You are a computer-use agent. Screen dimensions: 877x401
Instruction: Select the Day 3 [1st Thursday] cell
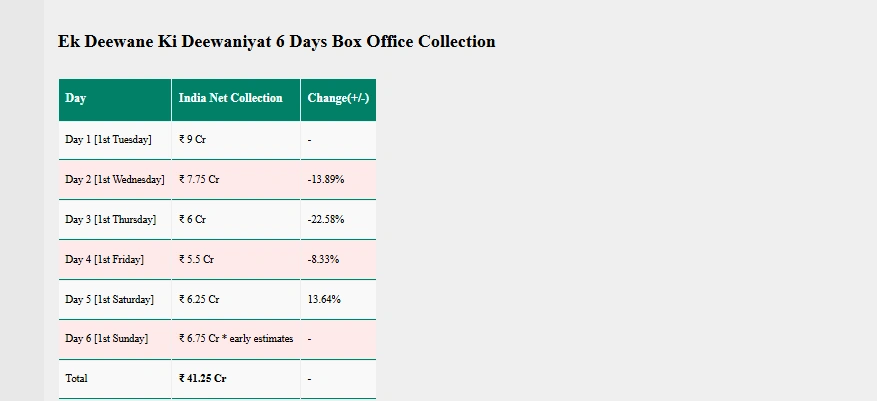(110, 220)
